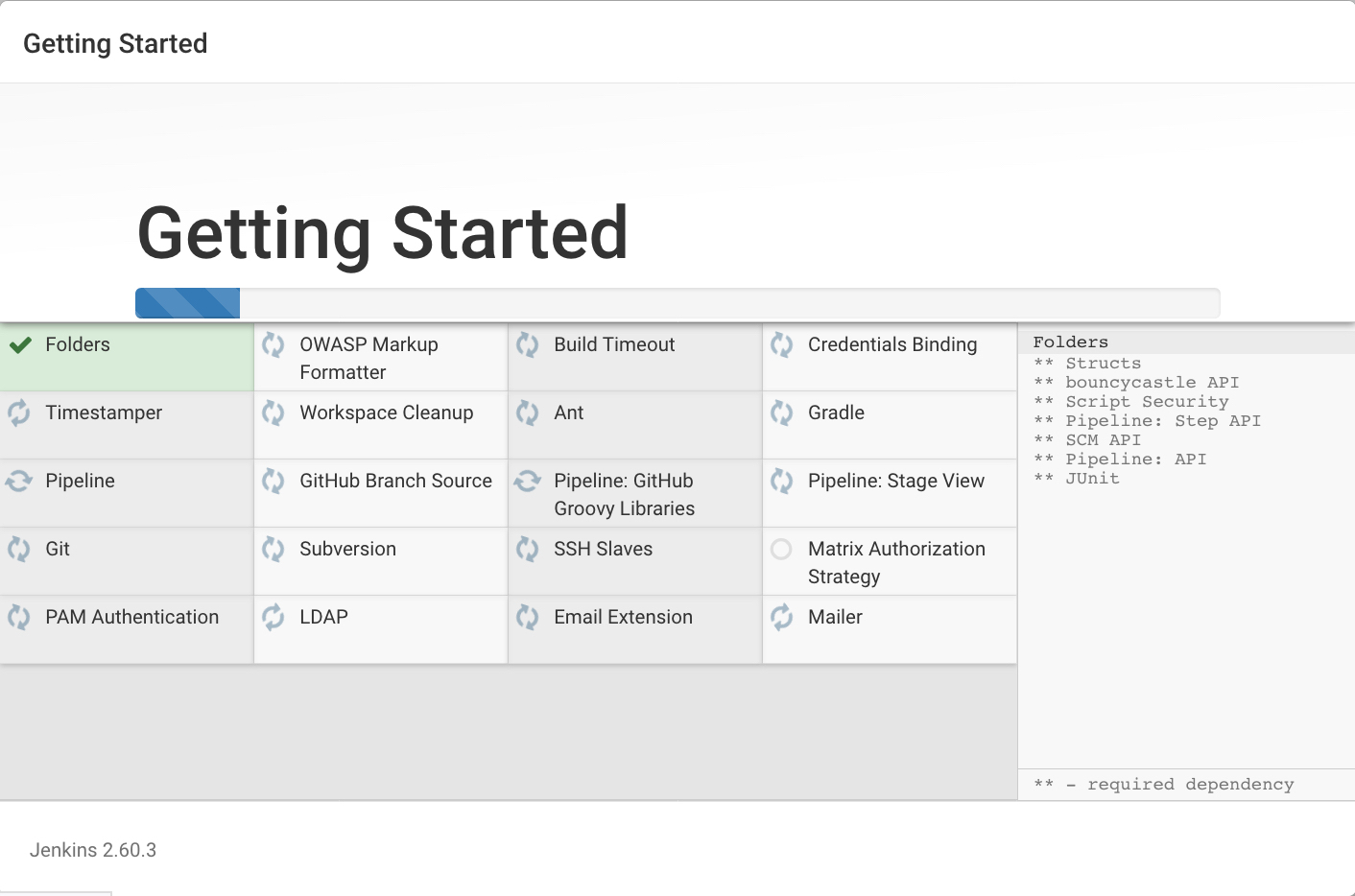
Task: Click the GitHub Branch Source plugin label
Action: [x=395, y=482]
